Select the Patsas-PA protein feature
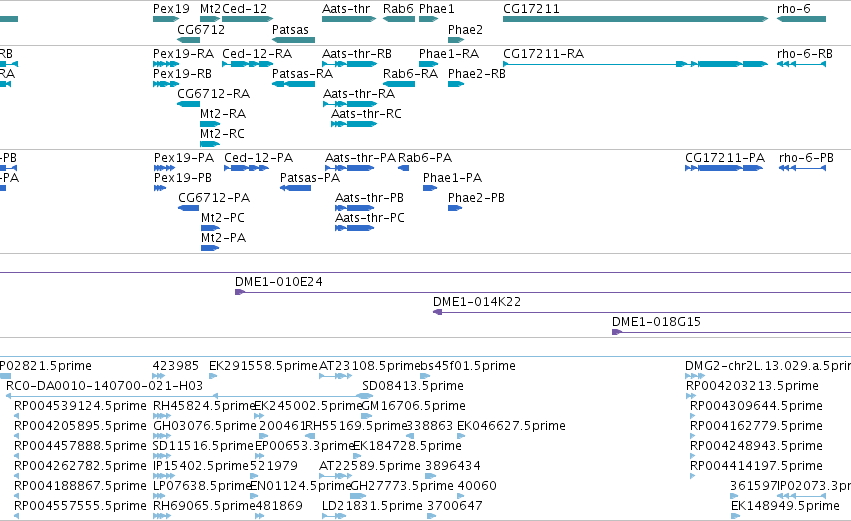This screenshot has height=521, width=851. click(295, 188)
